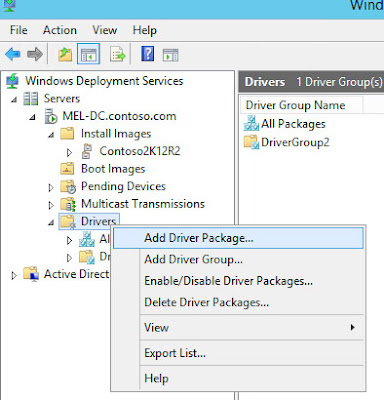Image resolution: width=384 pixels, height=400 pixels.
Task: Click the Servers node icon
Action: tap(31, 99)
